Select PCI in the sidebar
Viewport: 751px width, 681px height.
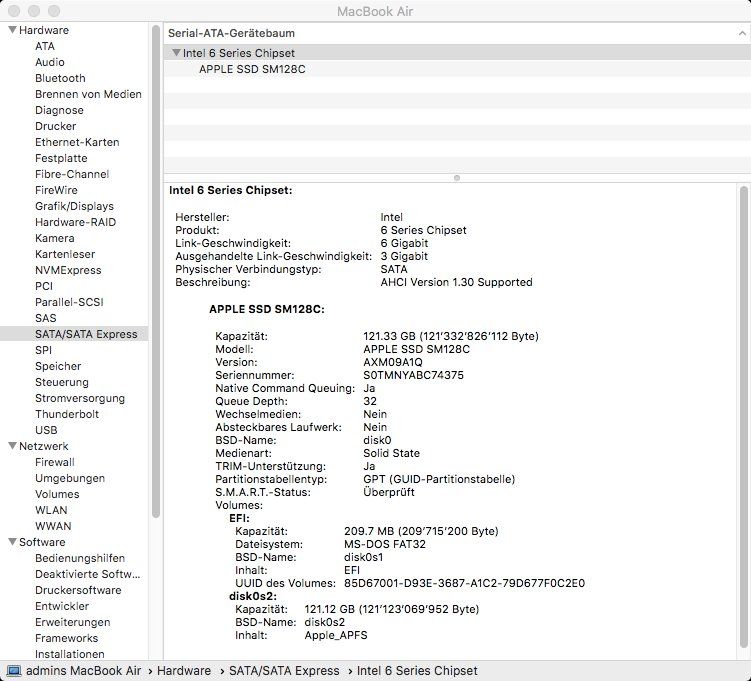44,286
